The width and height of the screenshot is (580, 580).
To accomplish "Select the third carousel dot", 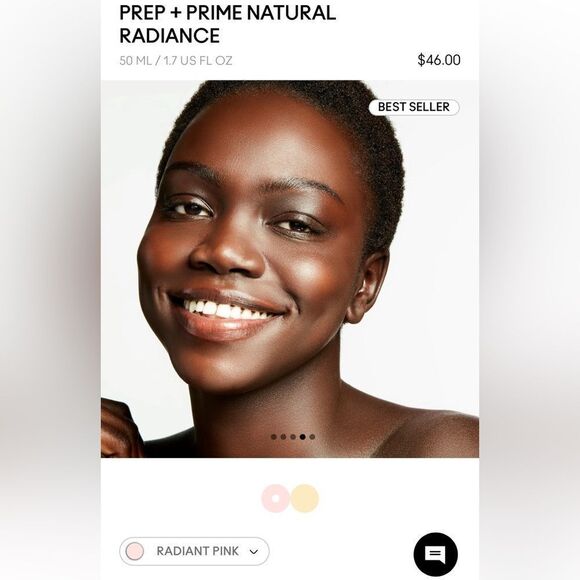I will (293, 437).
